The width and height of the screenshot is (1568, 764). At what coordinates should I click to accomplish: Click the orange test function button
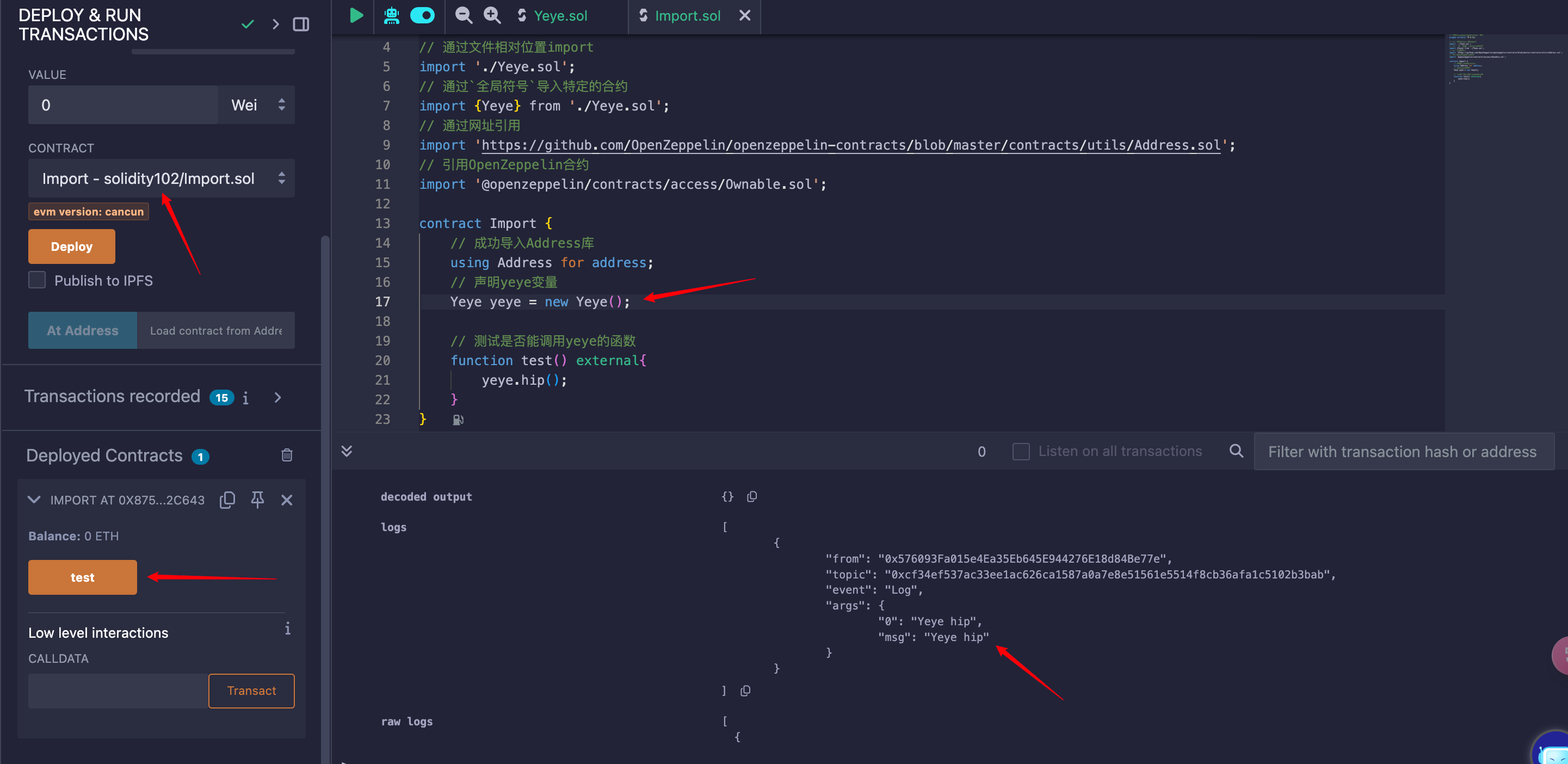pyautogui.click(x=83, y=577)
